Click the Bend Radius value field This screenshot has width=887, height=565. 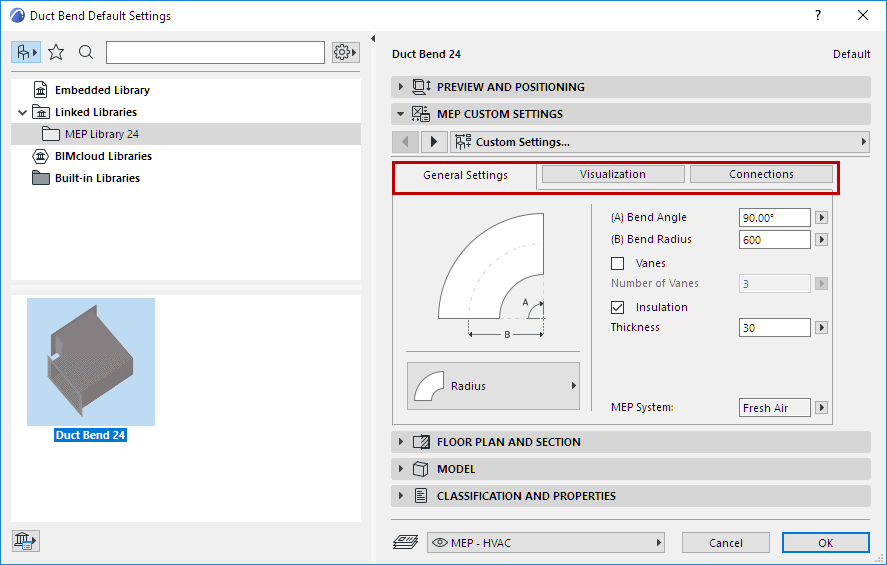tap(774, 240)
